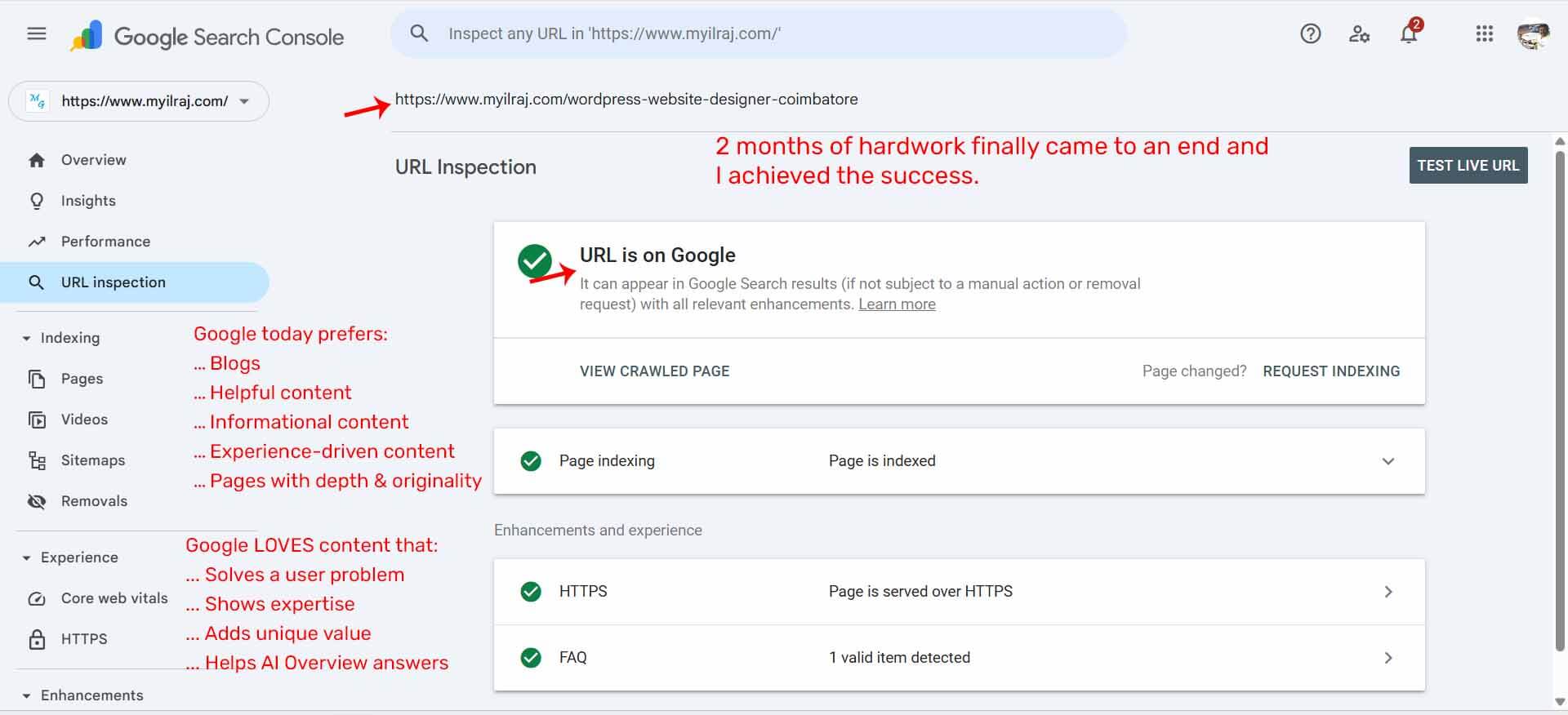The height and width of the screenshot is (715, 1568).
Task: Open the notifications bell
Action: point(1409,34)
